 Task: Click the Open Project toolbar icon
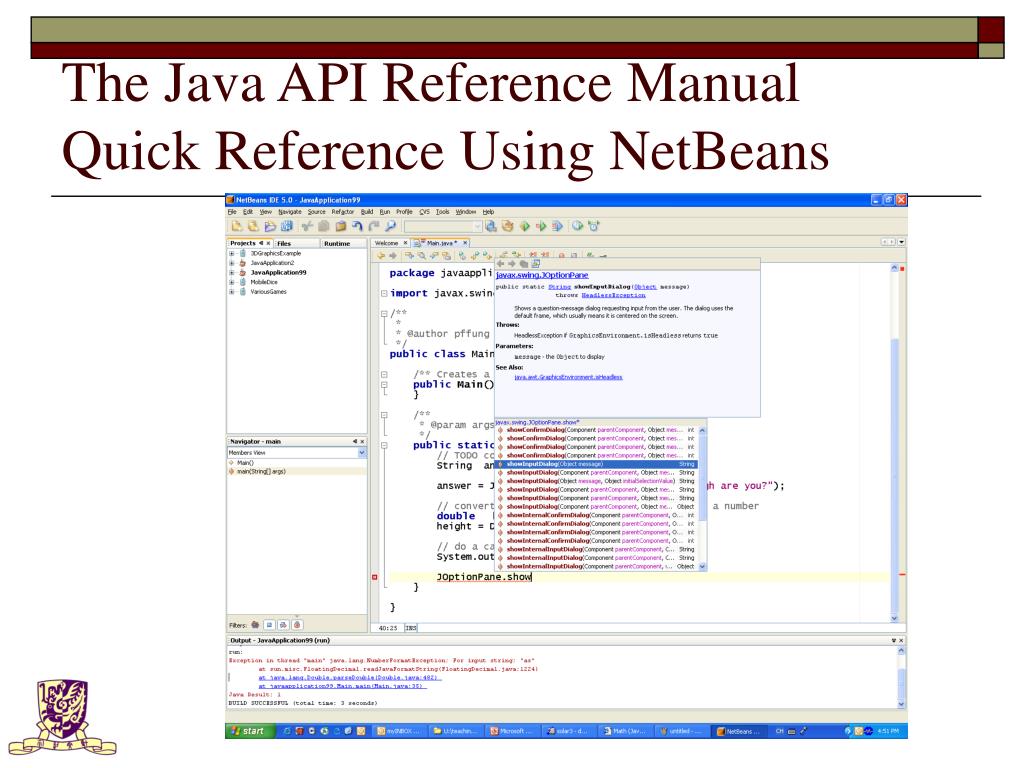pyautogui.click(x=270, y=227)
